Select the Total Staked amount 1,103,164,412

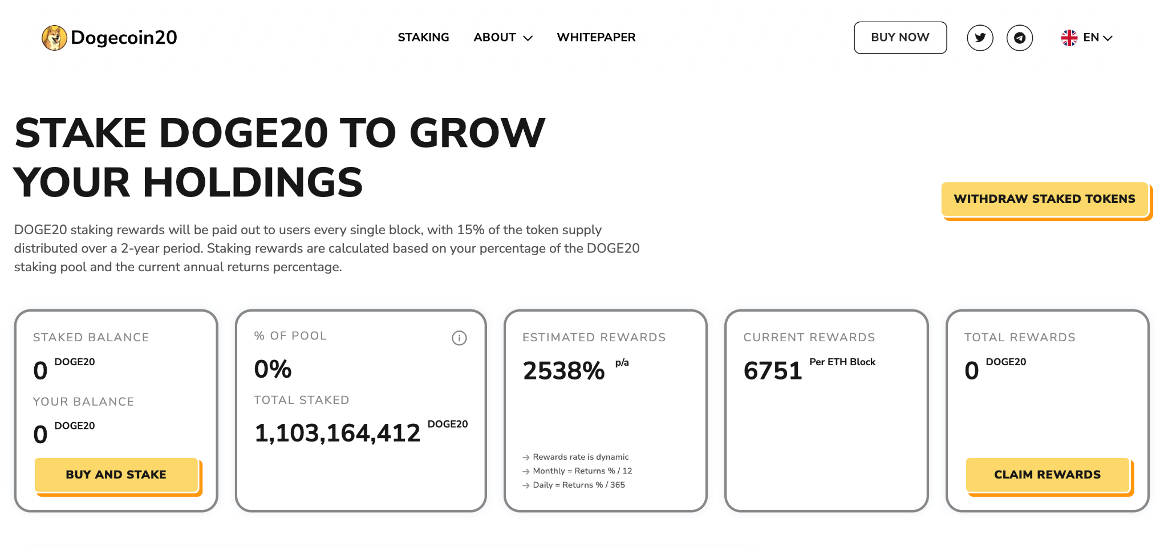pyautogui.click(x=337, y=433)
